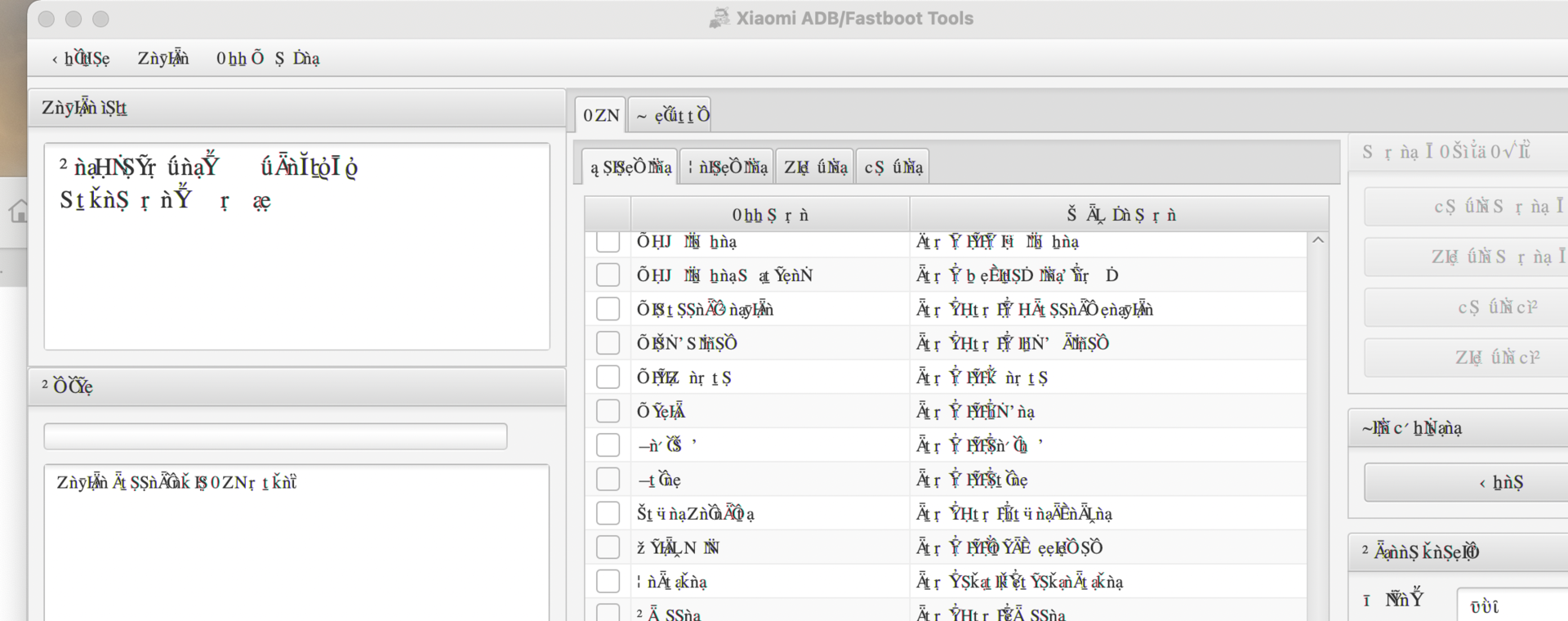Show the Enabler sub-tab
Viewport: 1568px width, 621px height.
point(893,167)
